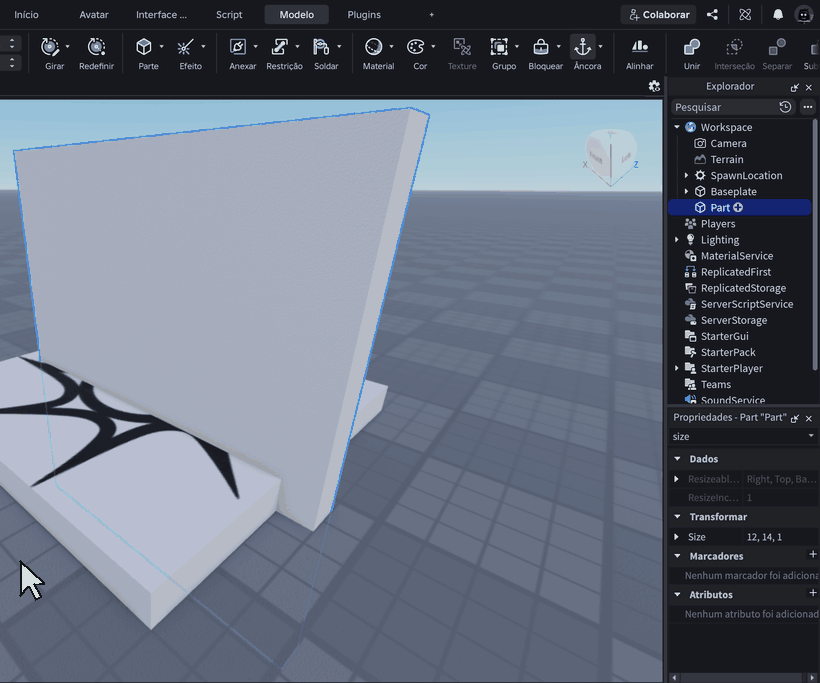
Task: Open the Script tab
Action: (x=229, y=15)
